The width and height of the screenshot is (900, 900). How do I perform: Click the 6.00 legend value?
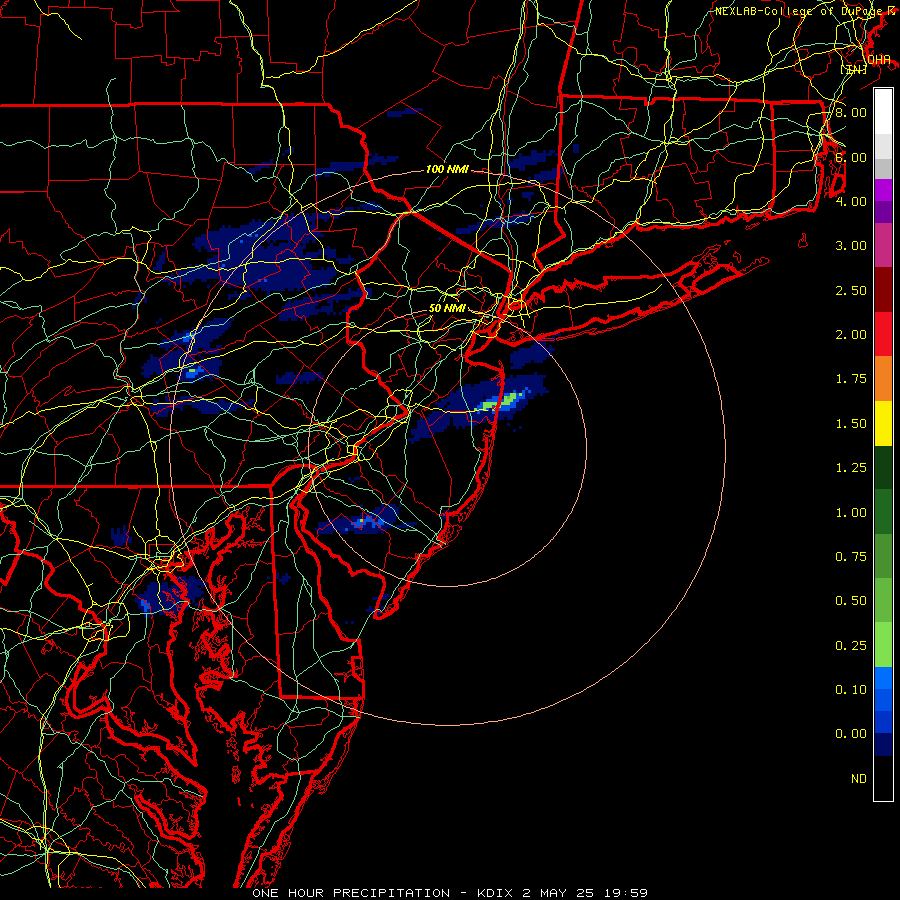point(851,157)
